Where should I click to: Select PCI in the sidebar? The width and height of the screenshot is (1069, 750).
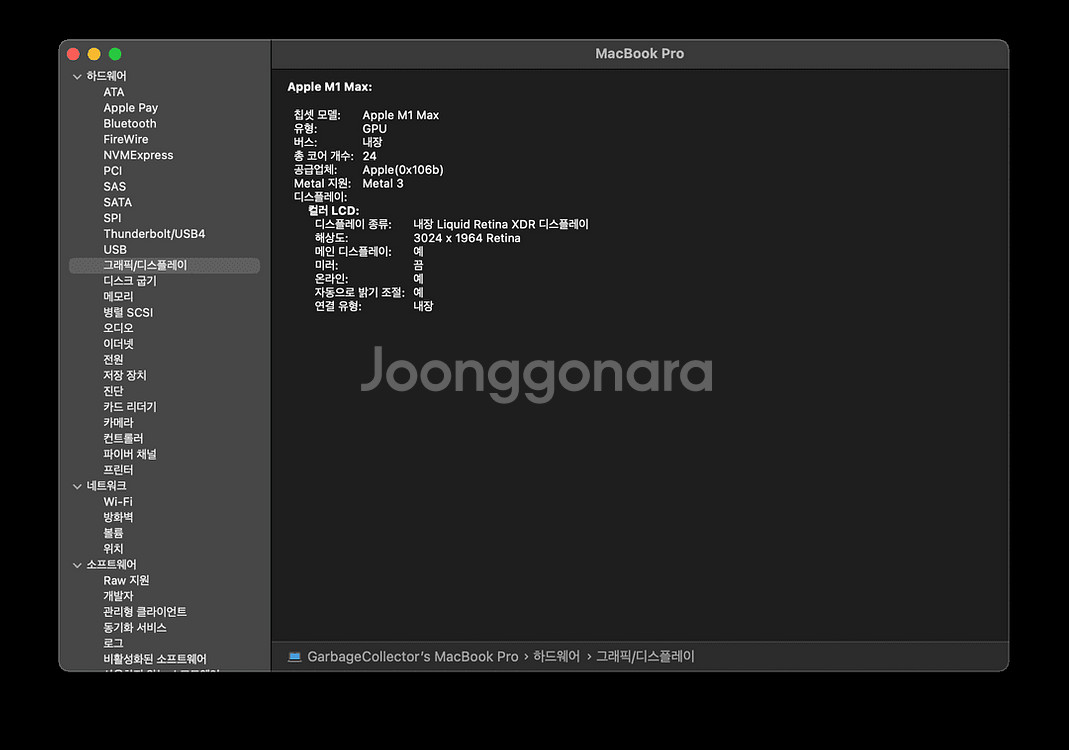[112, 170]
